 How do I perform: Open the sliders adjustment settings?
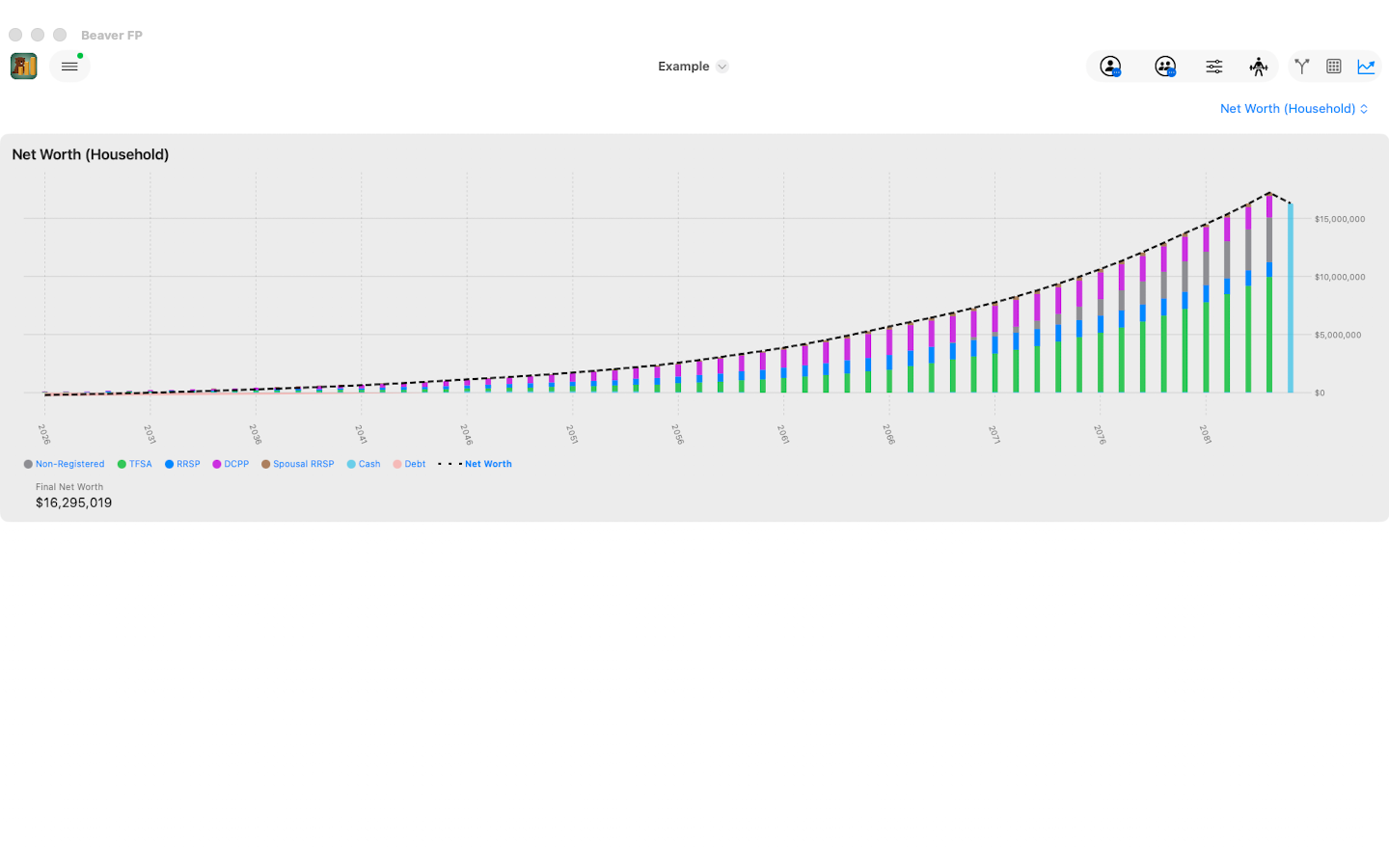point(1213,67)
